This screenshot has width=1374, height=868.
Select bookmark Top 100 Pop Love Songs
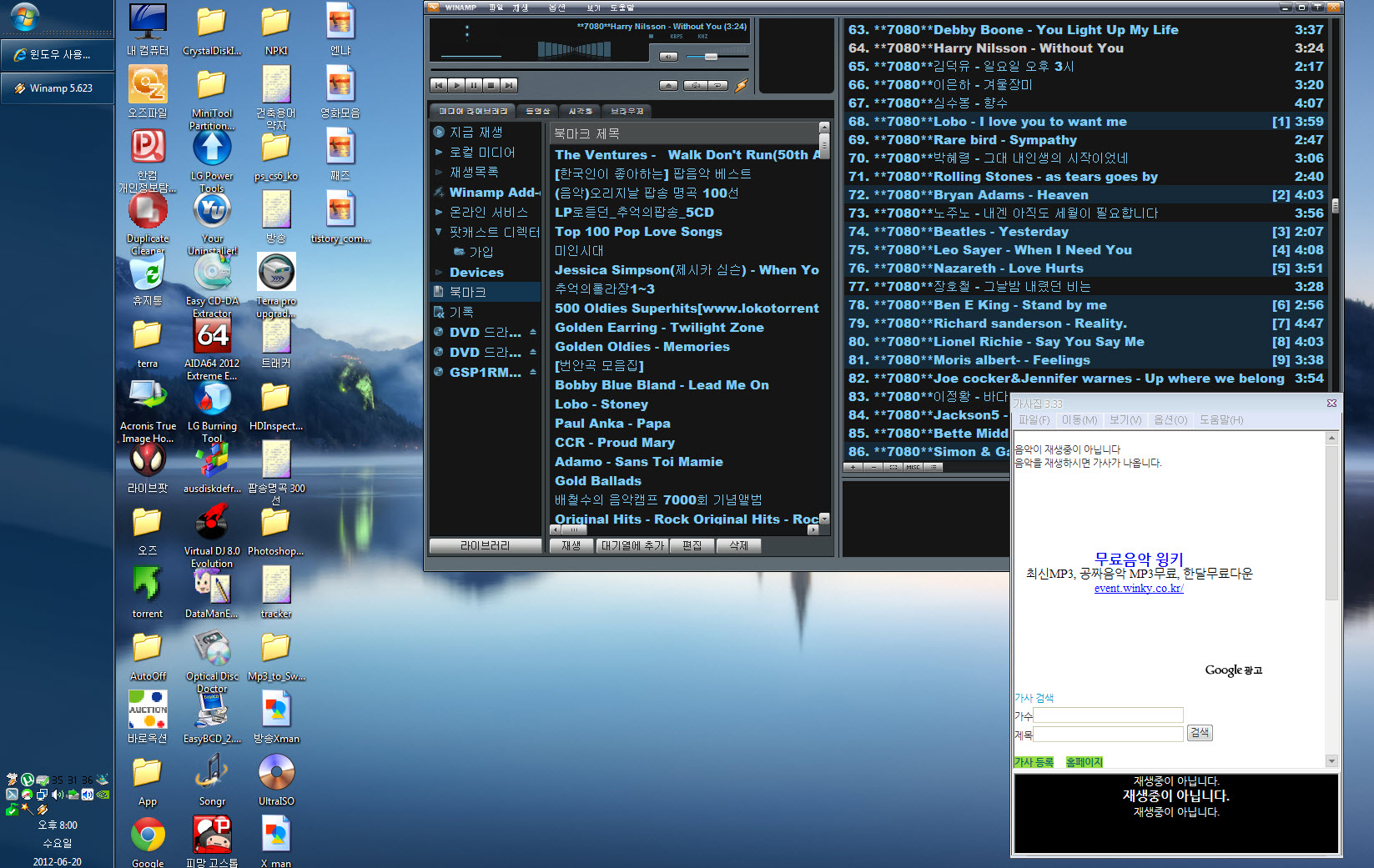coord(638,232)
